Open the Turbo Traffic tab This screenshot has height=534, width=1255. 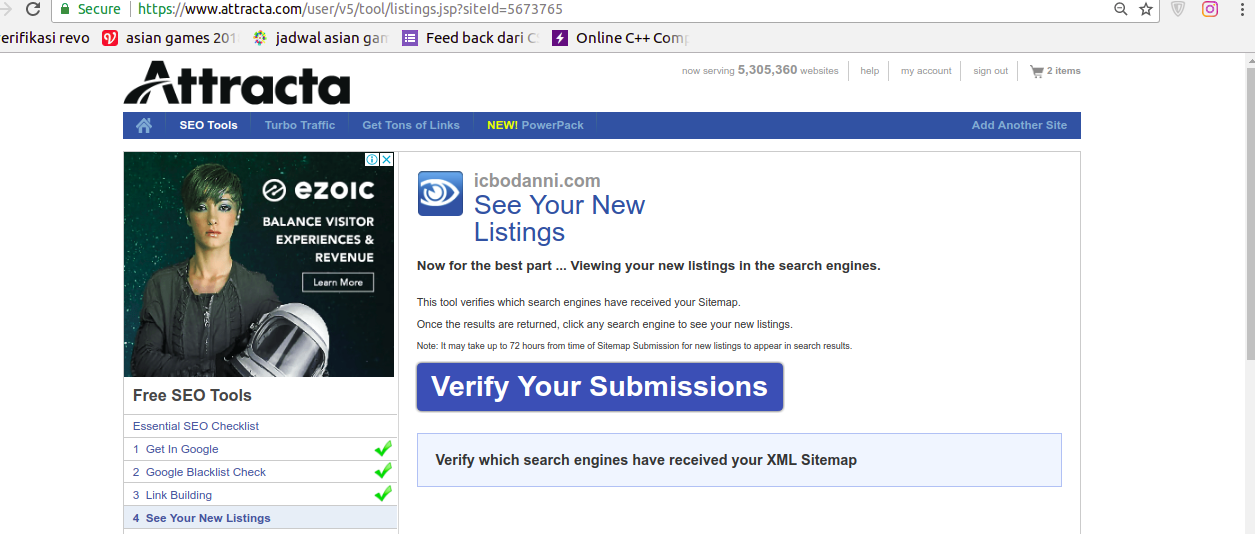point(300,125)
